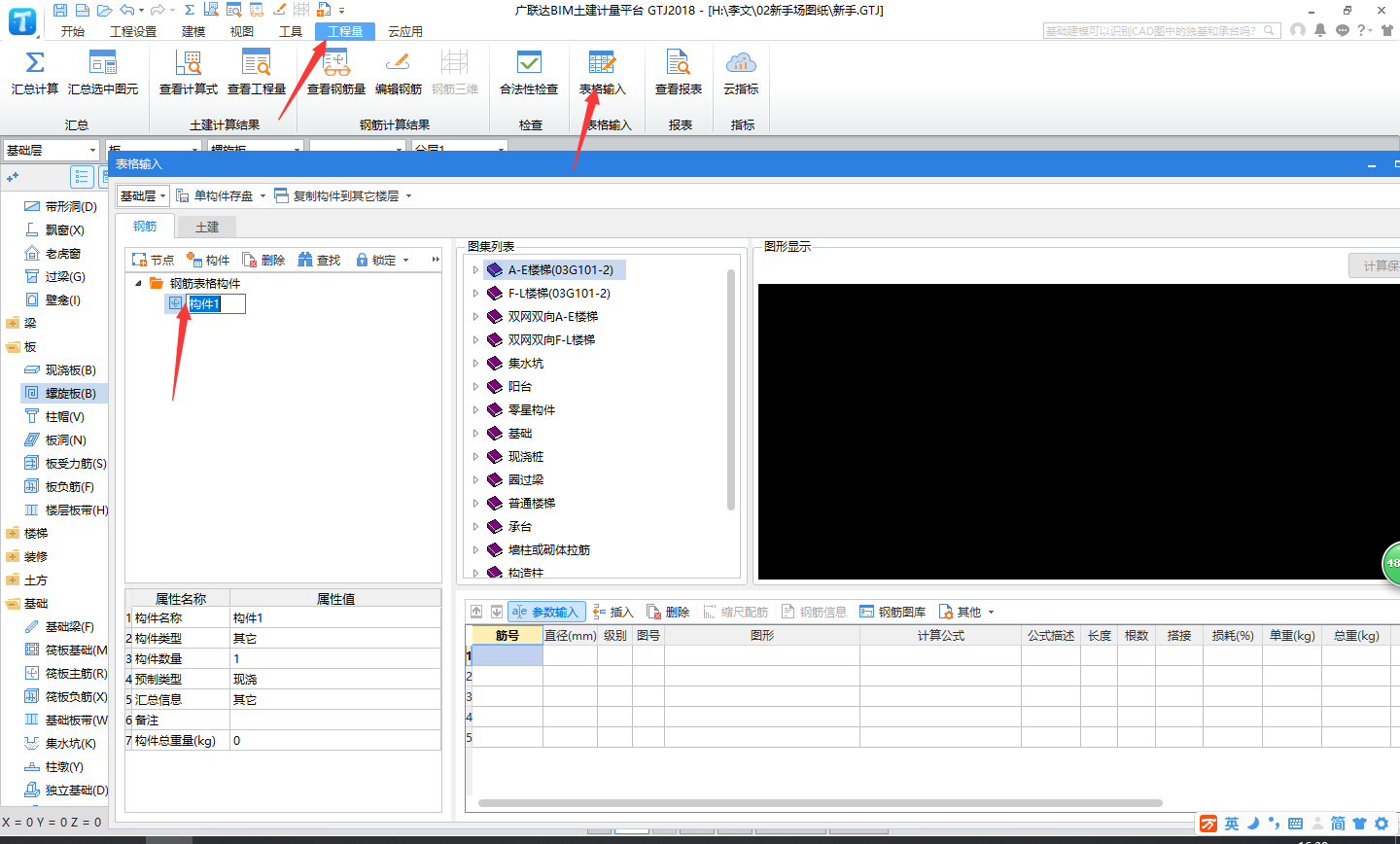1400x844 pixels.
Task: Expand the 楼梯 category folder
Action: [13, 533]
